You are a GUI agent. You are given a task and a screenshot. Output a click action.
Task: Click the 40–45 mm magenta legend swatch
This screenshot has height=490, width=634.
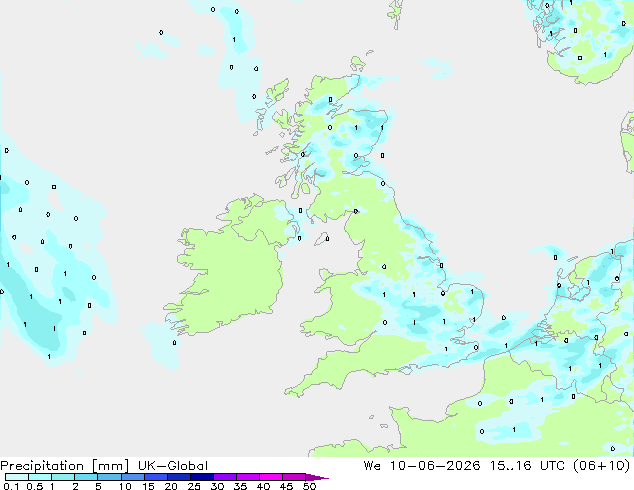click(271, 477)
